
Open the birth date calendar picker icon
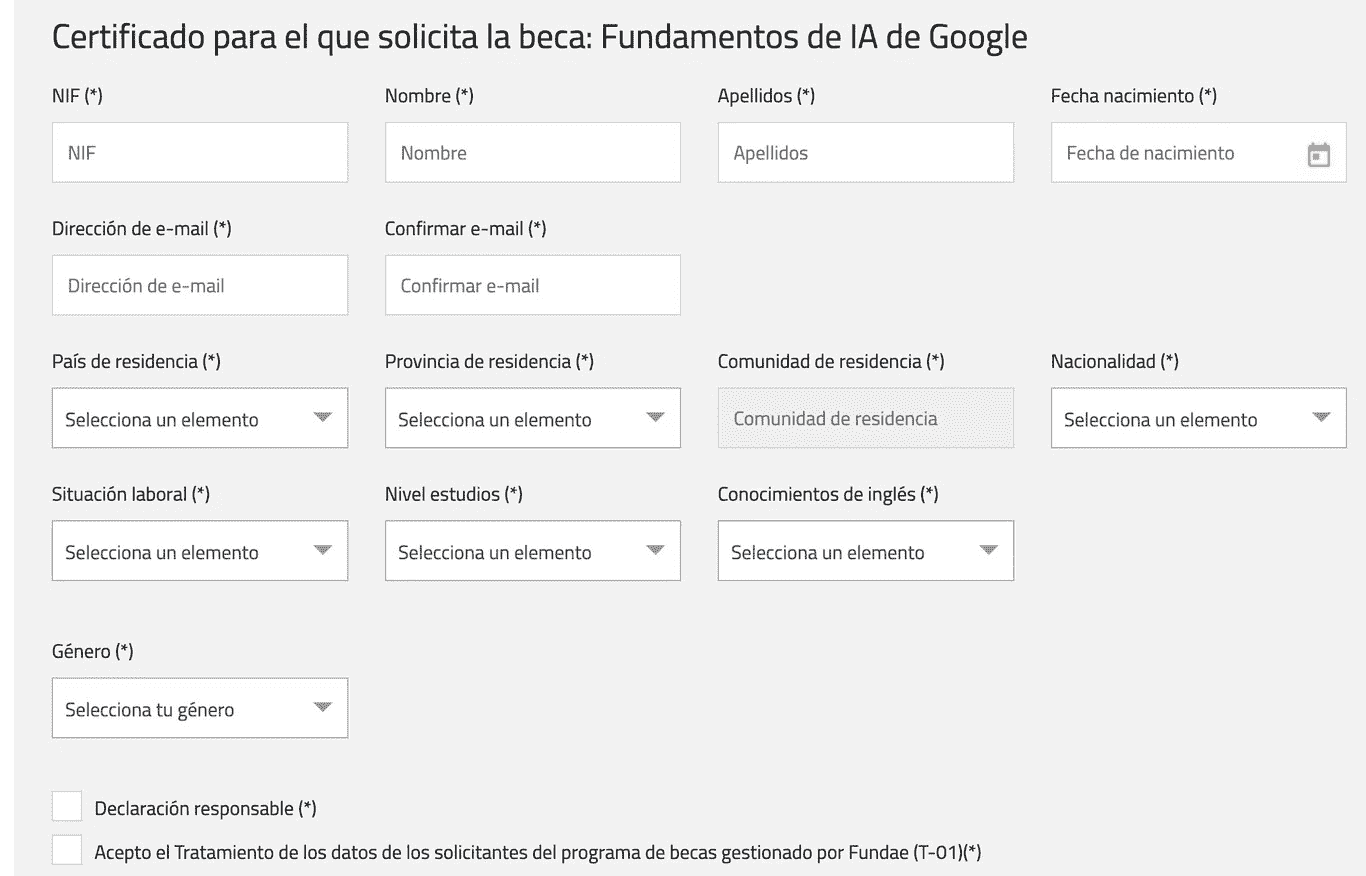point(1319,154)
